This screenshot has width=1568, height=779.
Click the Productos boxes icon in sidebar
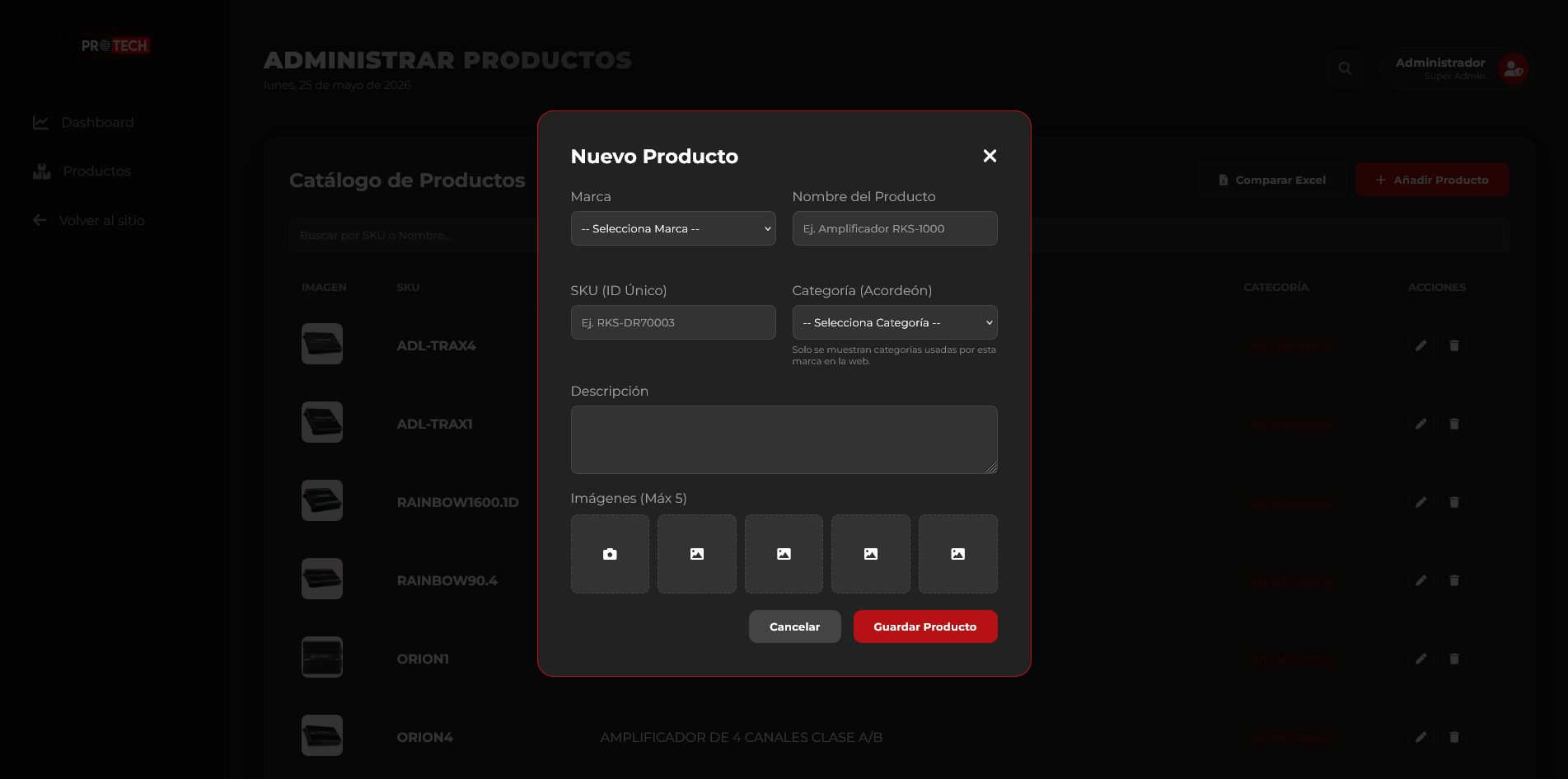pyautogui.click(x=42, y=171)
